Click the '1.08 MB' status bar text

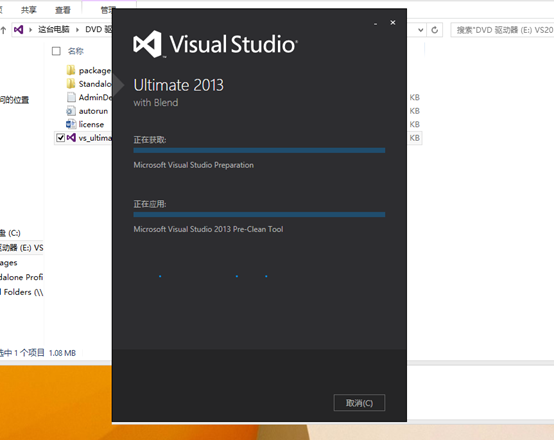62,353
